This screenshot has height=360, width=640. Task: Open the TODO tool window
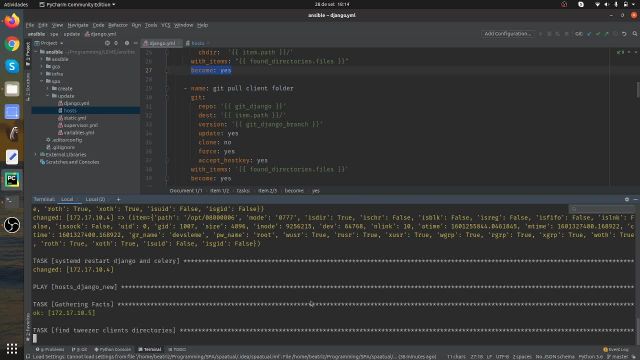(177, 349)
